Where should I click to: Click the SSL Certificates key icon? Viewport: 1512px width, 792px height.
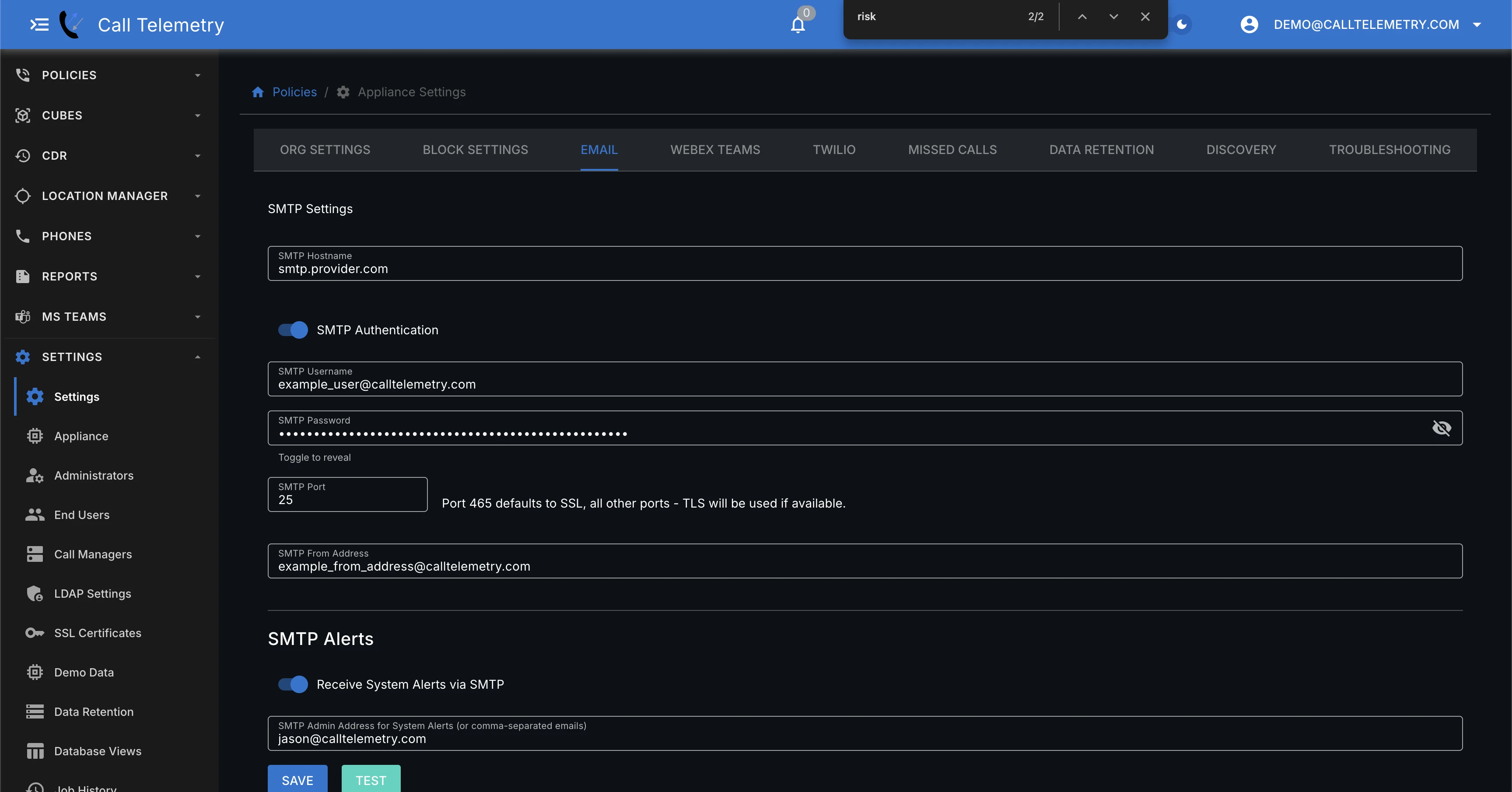coord(35,633)
